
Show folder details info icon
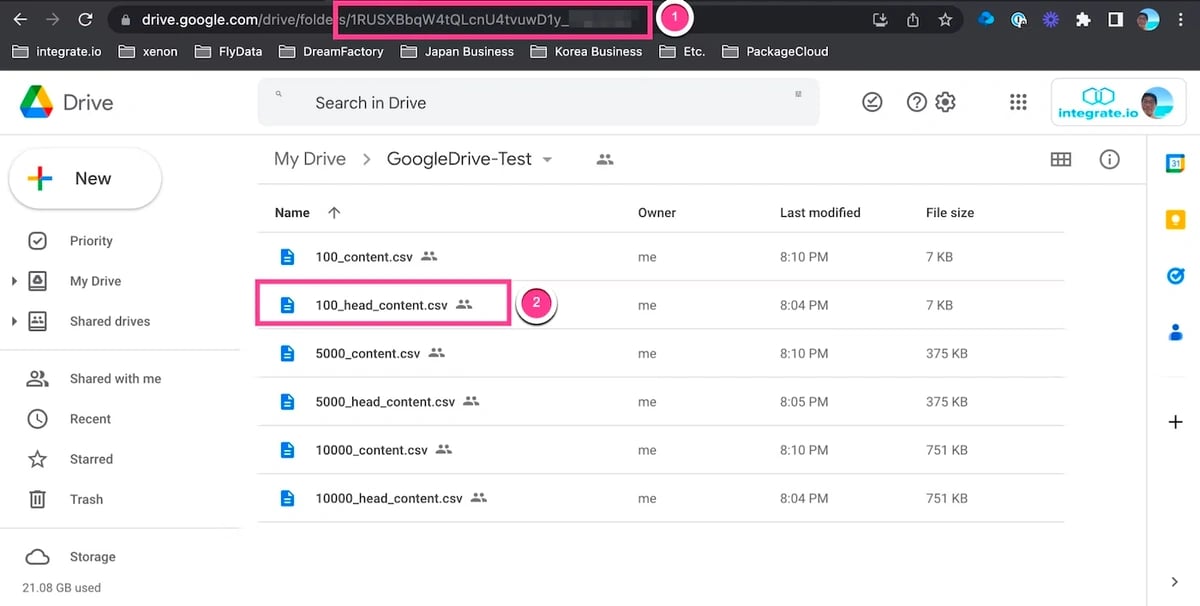pos(1109,159)
